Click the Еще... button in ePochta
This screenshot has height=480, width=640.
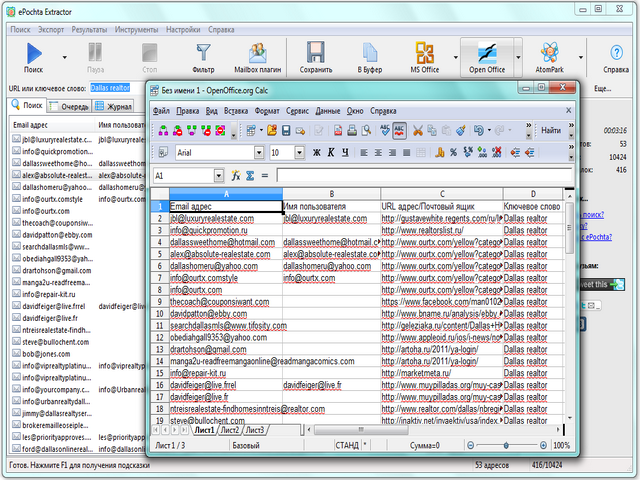[x=602, y=89]
